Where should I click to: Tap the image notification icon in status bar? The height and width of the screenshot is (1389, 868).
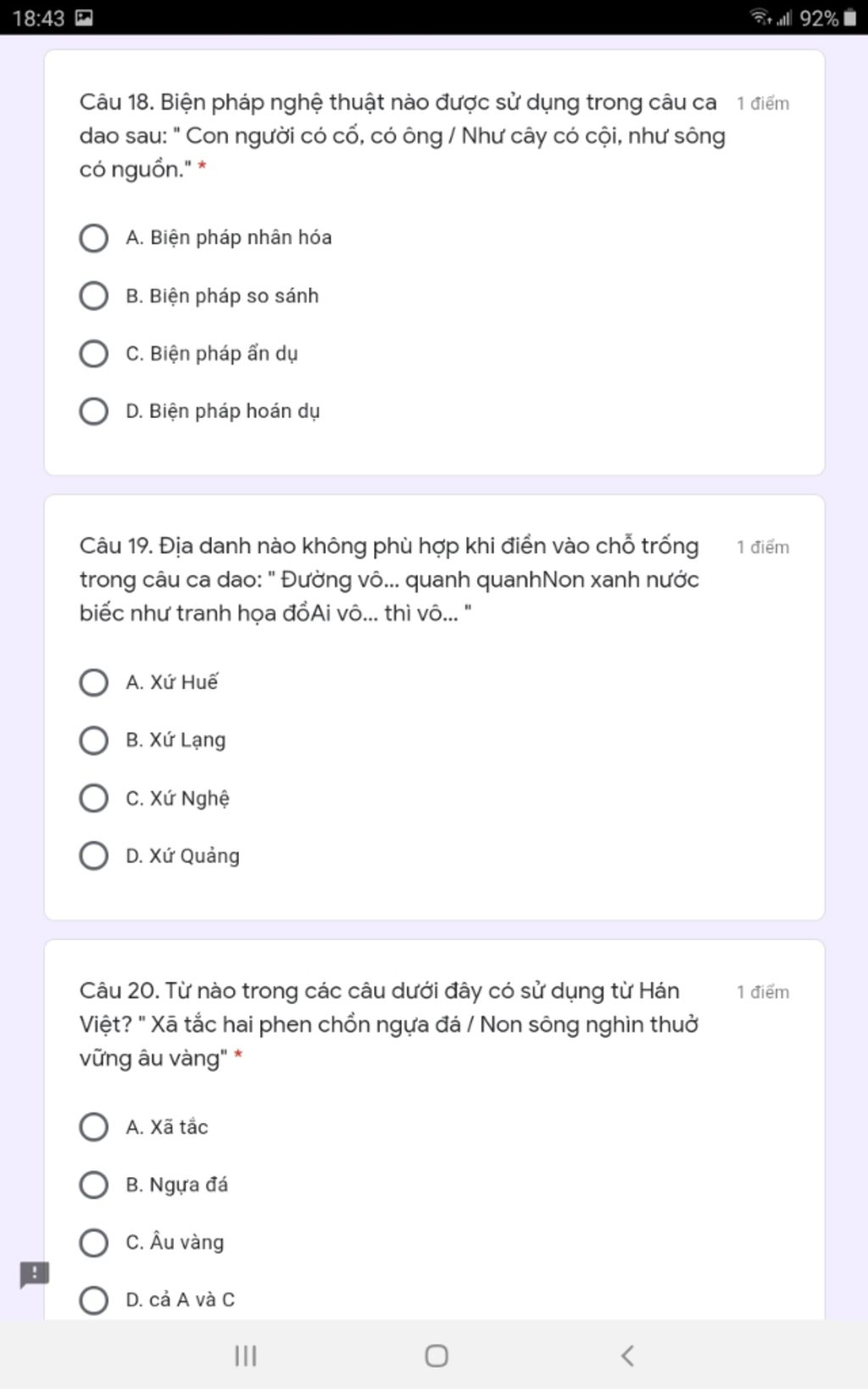click(x=84, y=17)
